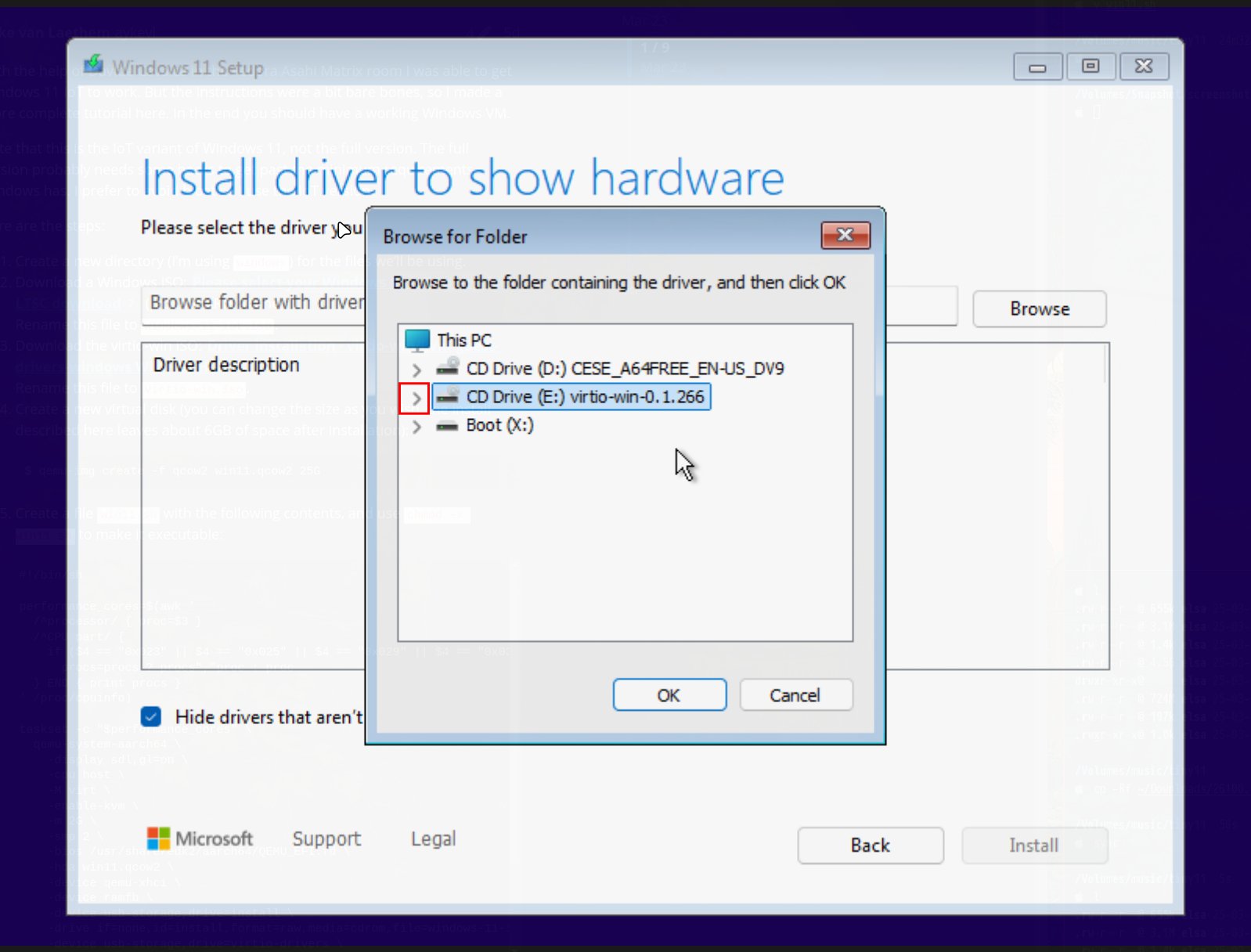
Task: Click the This PC monitor icon
Action: 417,340
